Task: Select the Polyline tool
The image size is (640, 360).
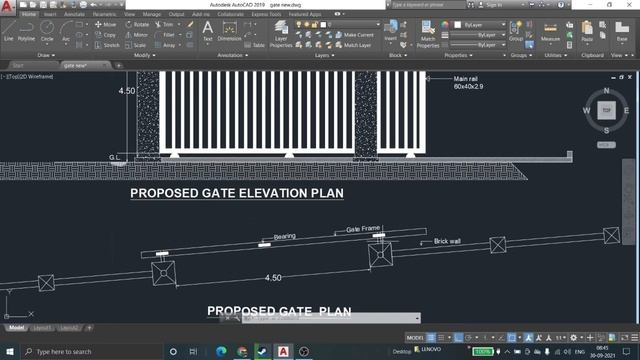Action: tap(26, 31)
